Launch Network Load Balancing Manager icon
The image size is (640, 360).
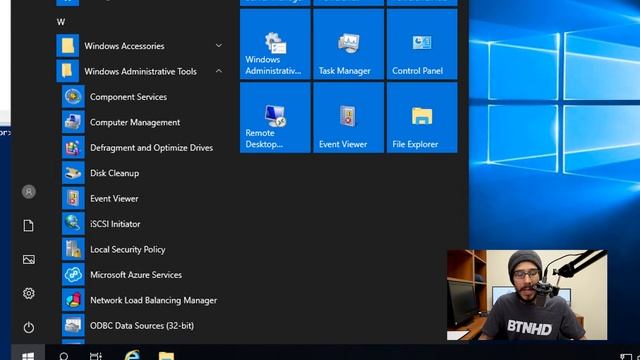pyautogui.click(x=73, y=300)
